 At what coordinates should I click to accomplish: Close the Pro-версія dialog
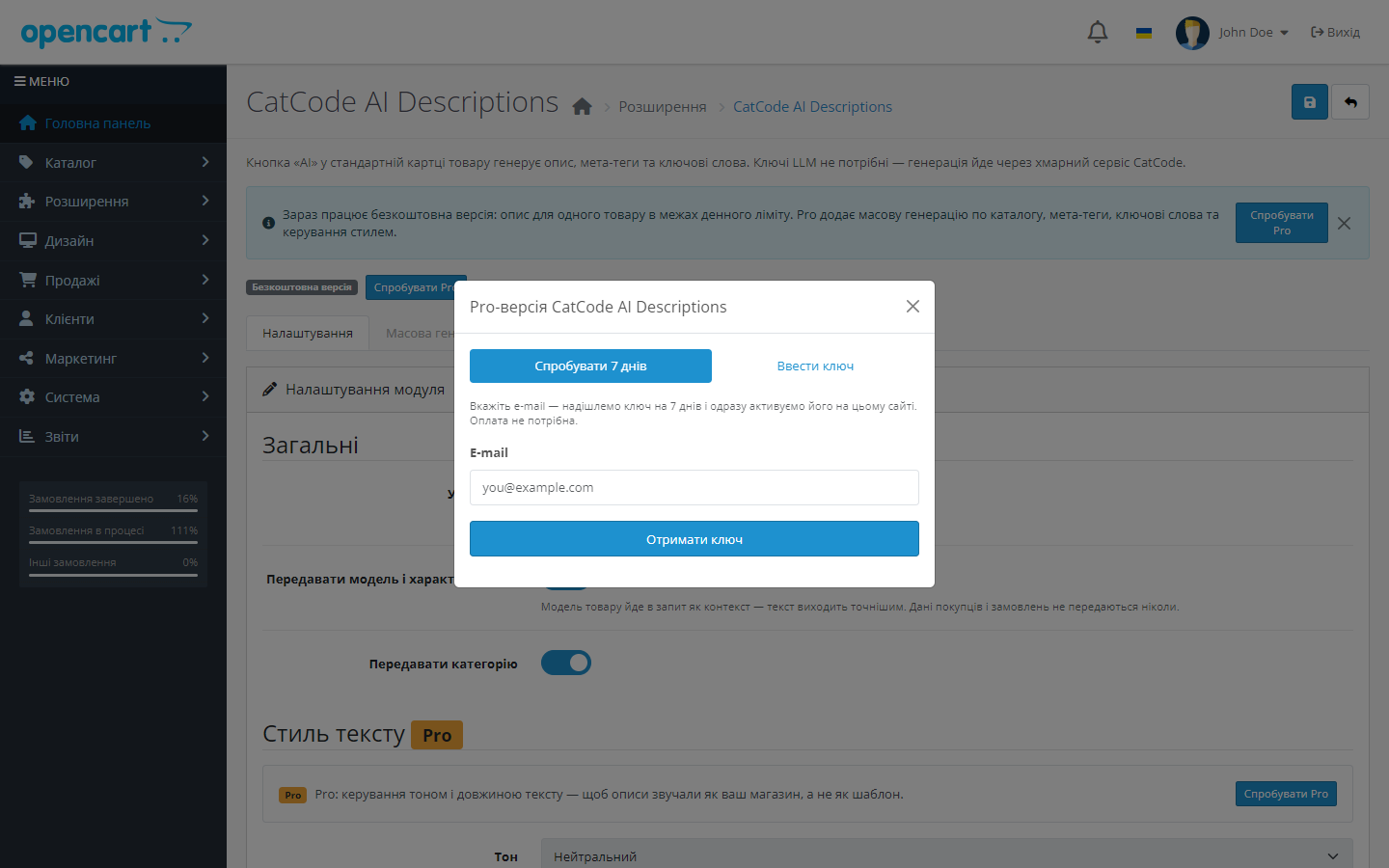click(912, 307)
